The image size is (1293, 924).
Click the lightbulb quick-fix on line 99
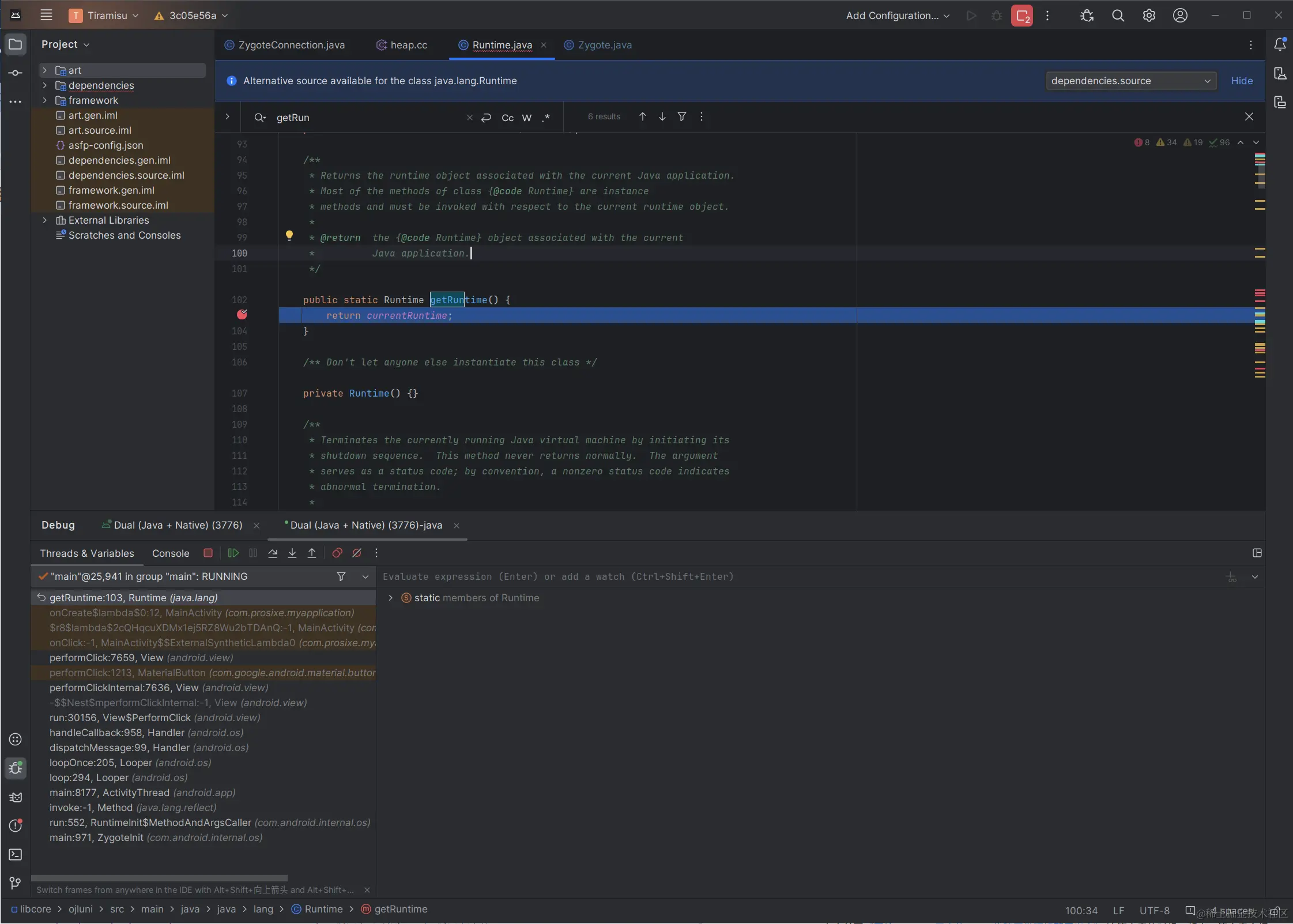coord(289,235)
